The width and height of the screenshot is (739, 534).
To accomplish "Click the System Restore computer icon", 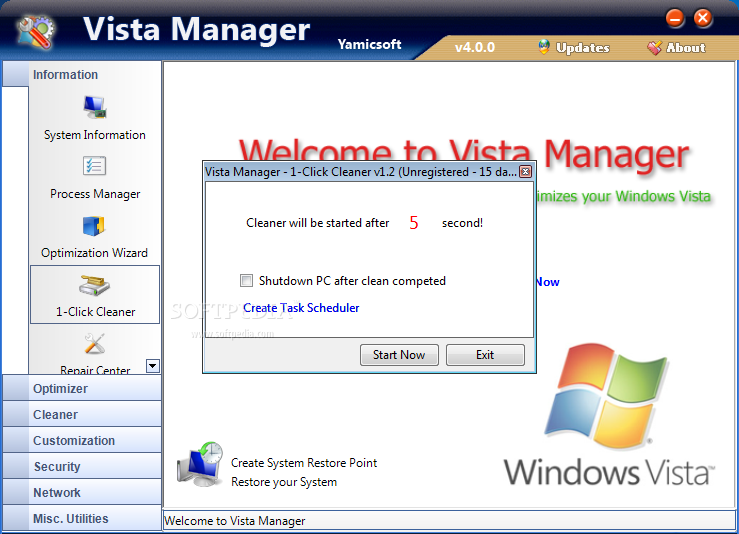I will click(x=200, y=464).
